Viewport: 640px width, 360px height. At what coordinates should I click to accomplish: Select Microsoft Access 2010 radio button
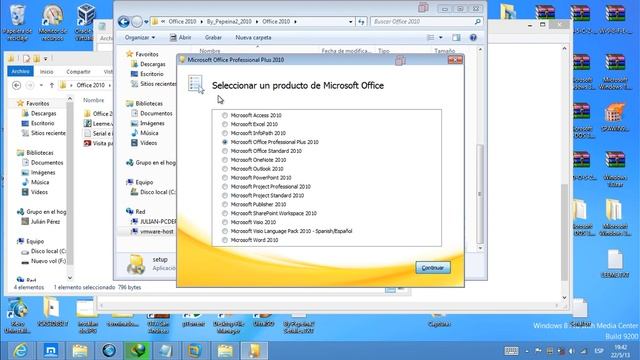[x=224, y=116]
